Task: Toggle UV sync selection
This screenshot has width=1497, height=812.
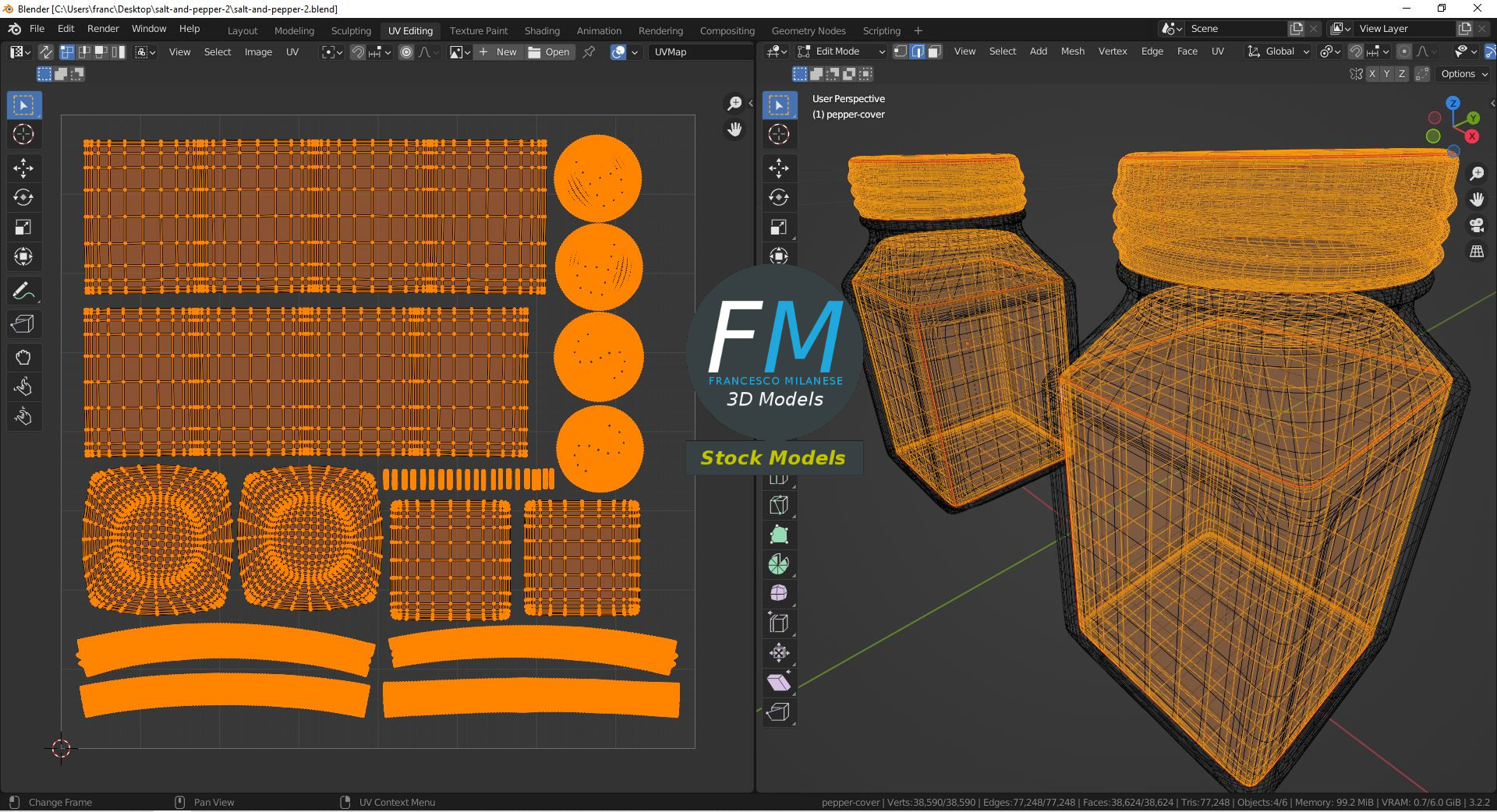Action: coord(46,52)
